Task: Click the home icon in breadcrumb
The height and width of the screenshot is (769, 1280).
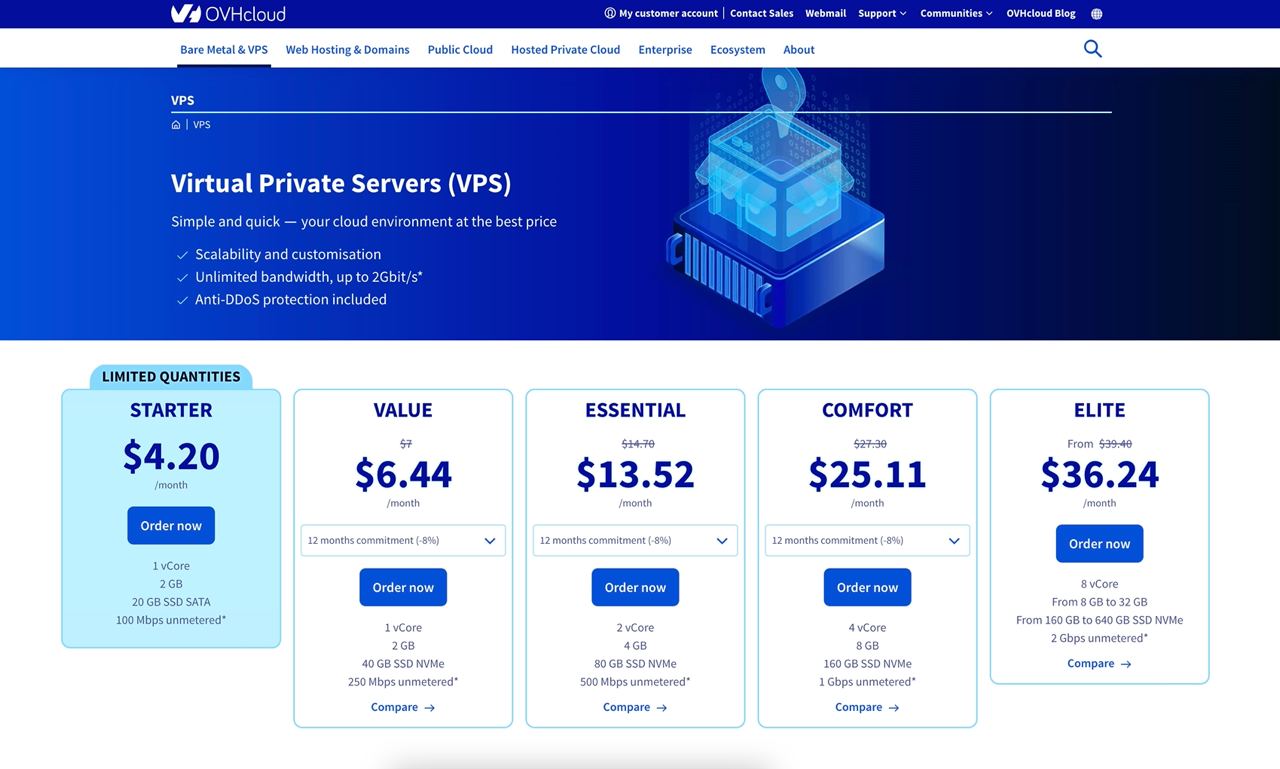Action: 176,125
